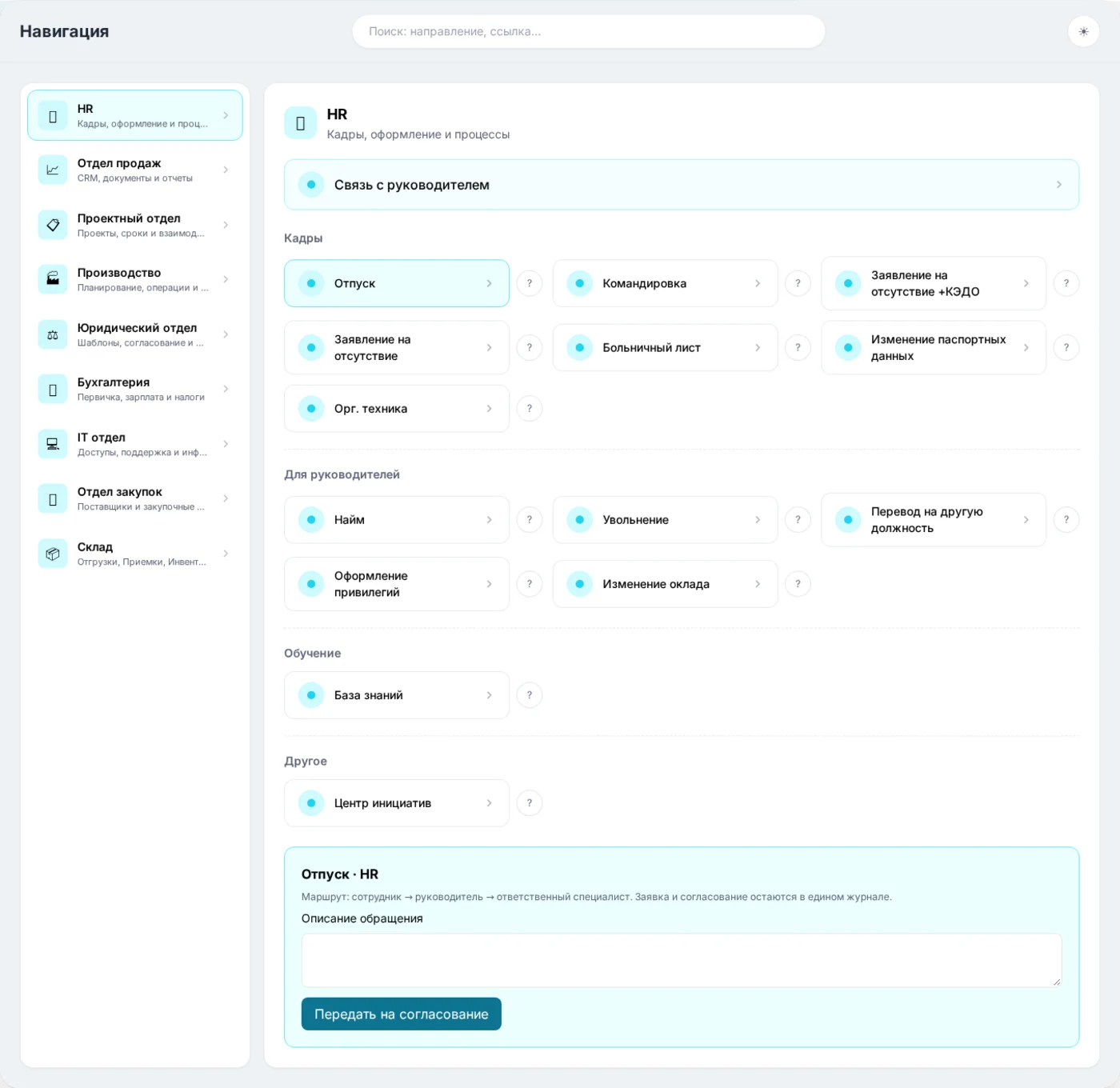1120x1088 pixels.
Task: Show help for Изменение оклада
Action: tap(798, 584)
